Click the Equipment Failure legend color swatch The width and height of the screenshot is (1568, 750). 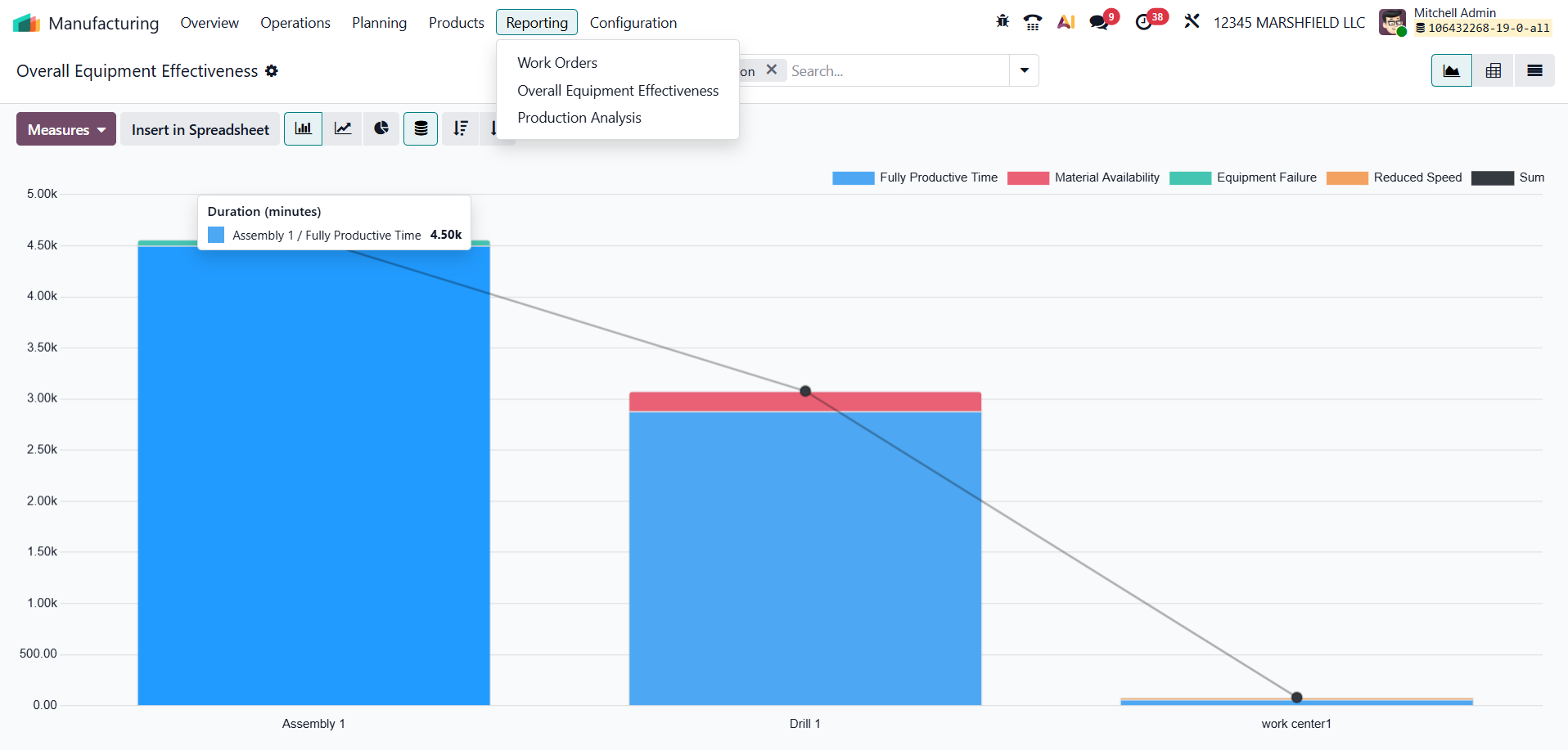point(1190,178)
